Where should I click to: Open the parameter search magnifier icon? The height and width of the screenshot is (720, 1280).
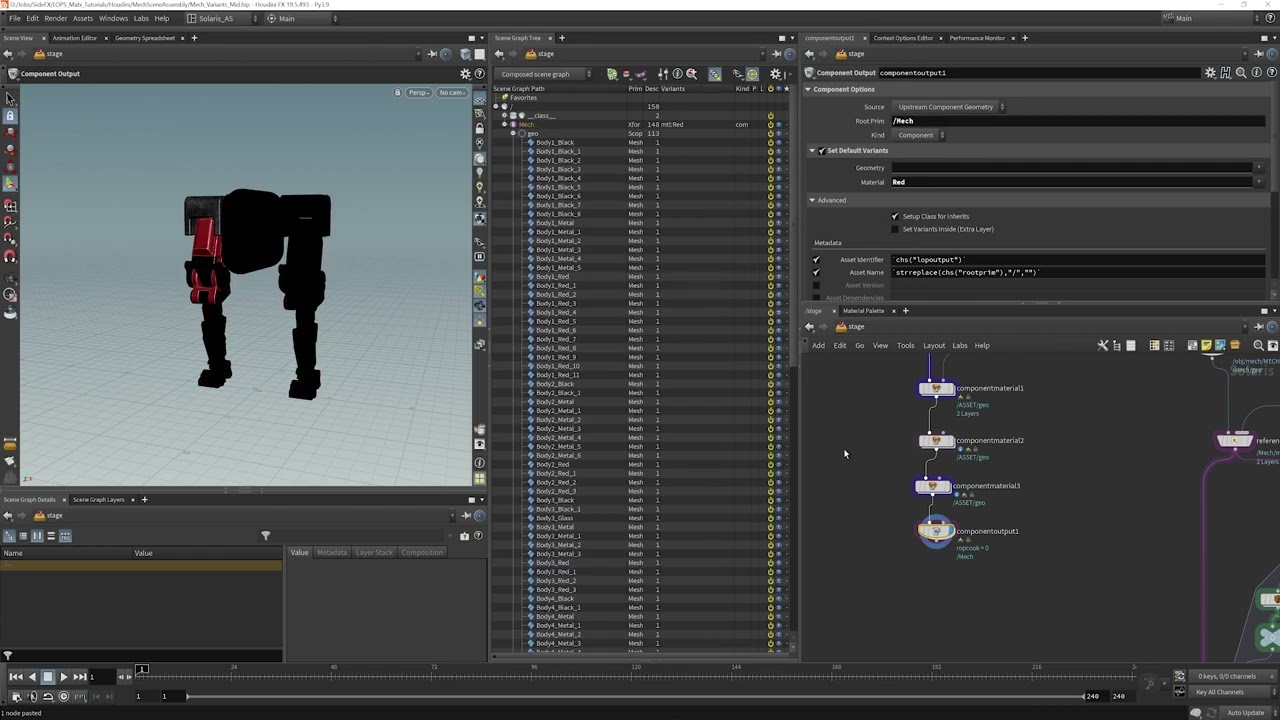point(1240,73)
